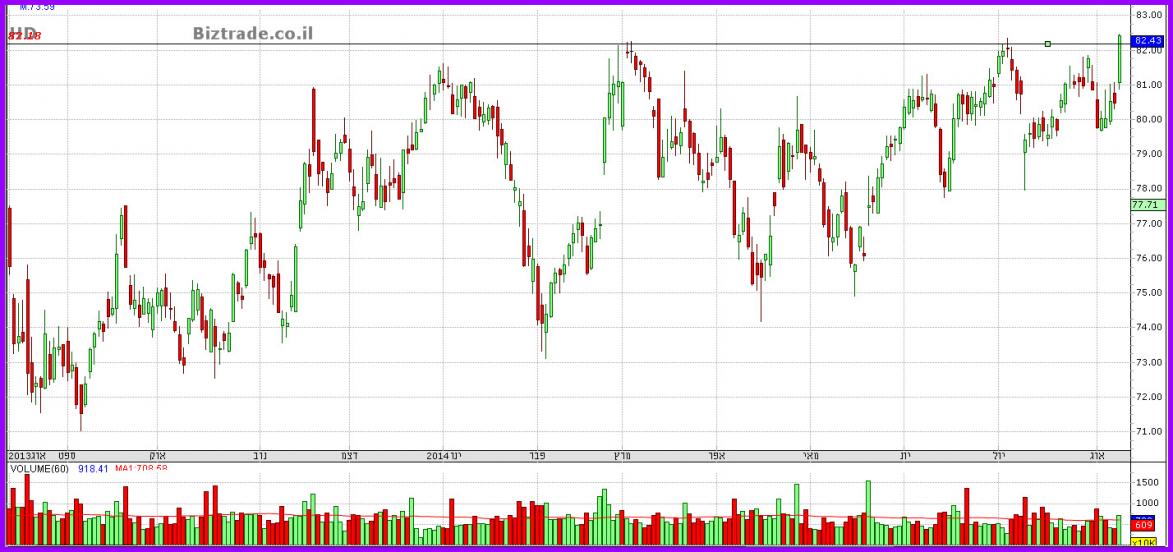Click the HD ticker symbol label

pyautogui.click(x=22, y=32)
